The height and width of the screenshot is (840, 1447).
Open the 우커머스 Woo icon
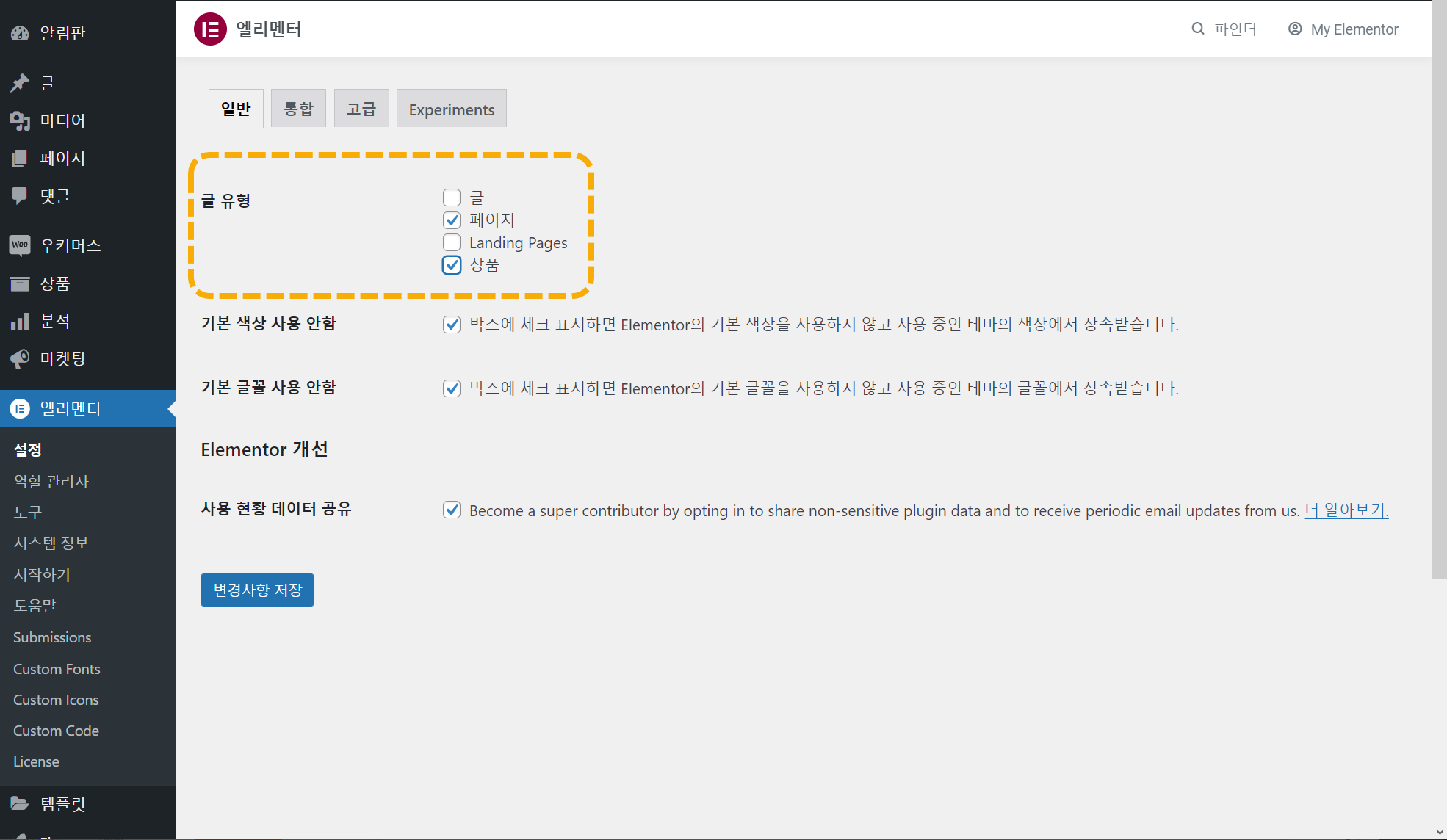tap(20, 245)
